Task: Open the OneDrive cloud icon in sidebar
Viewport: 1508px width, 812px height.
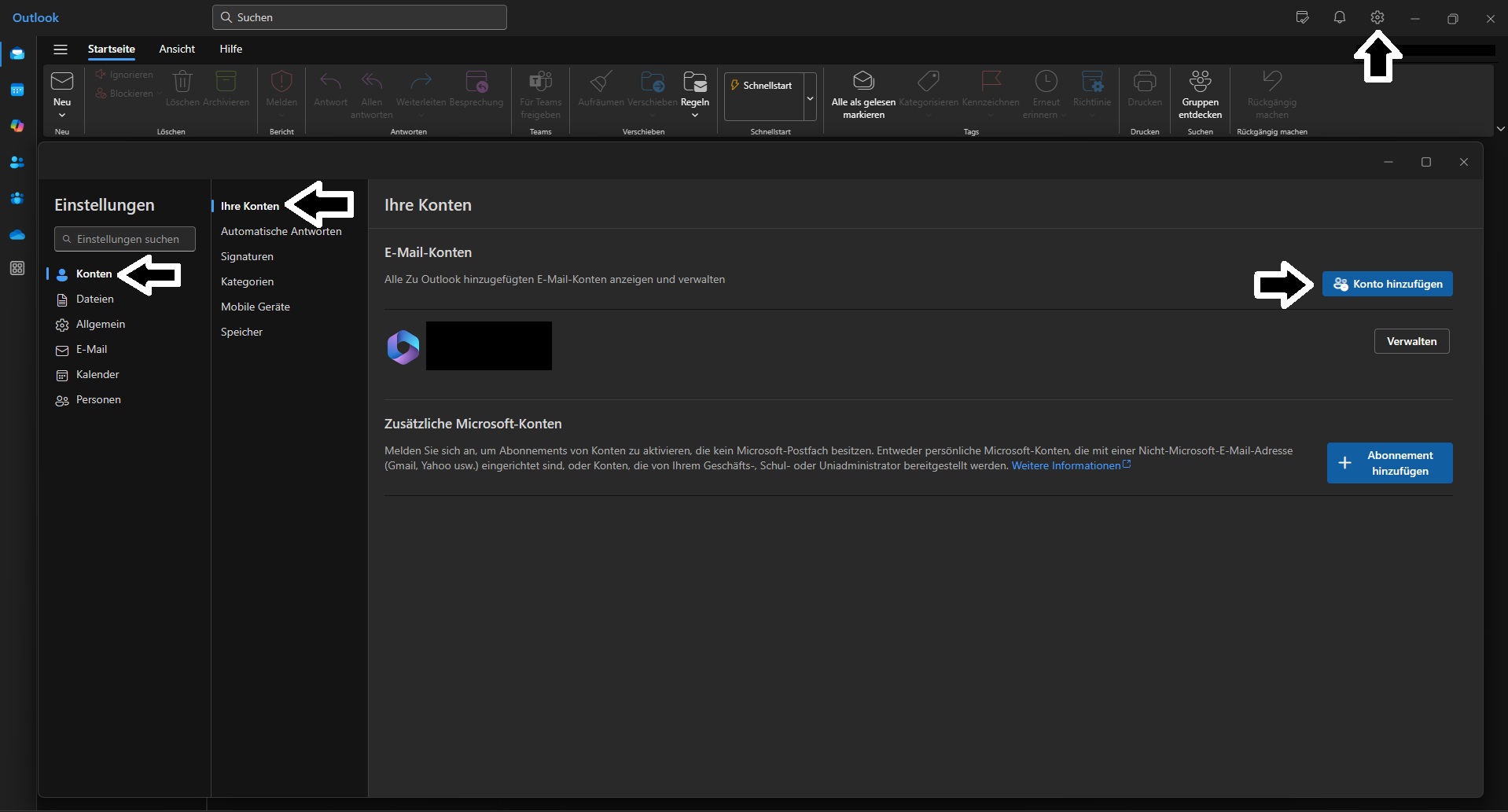Action: (x=17, y=235)
